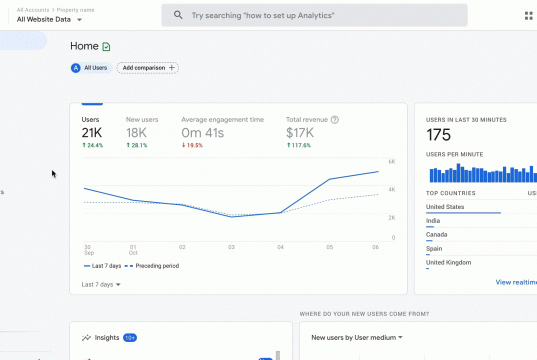Click the Home page verified icon
The height and width of the screenshot is (360, 537).
(x=106, y=47)
